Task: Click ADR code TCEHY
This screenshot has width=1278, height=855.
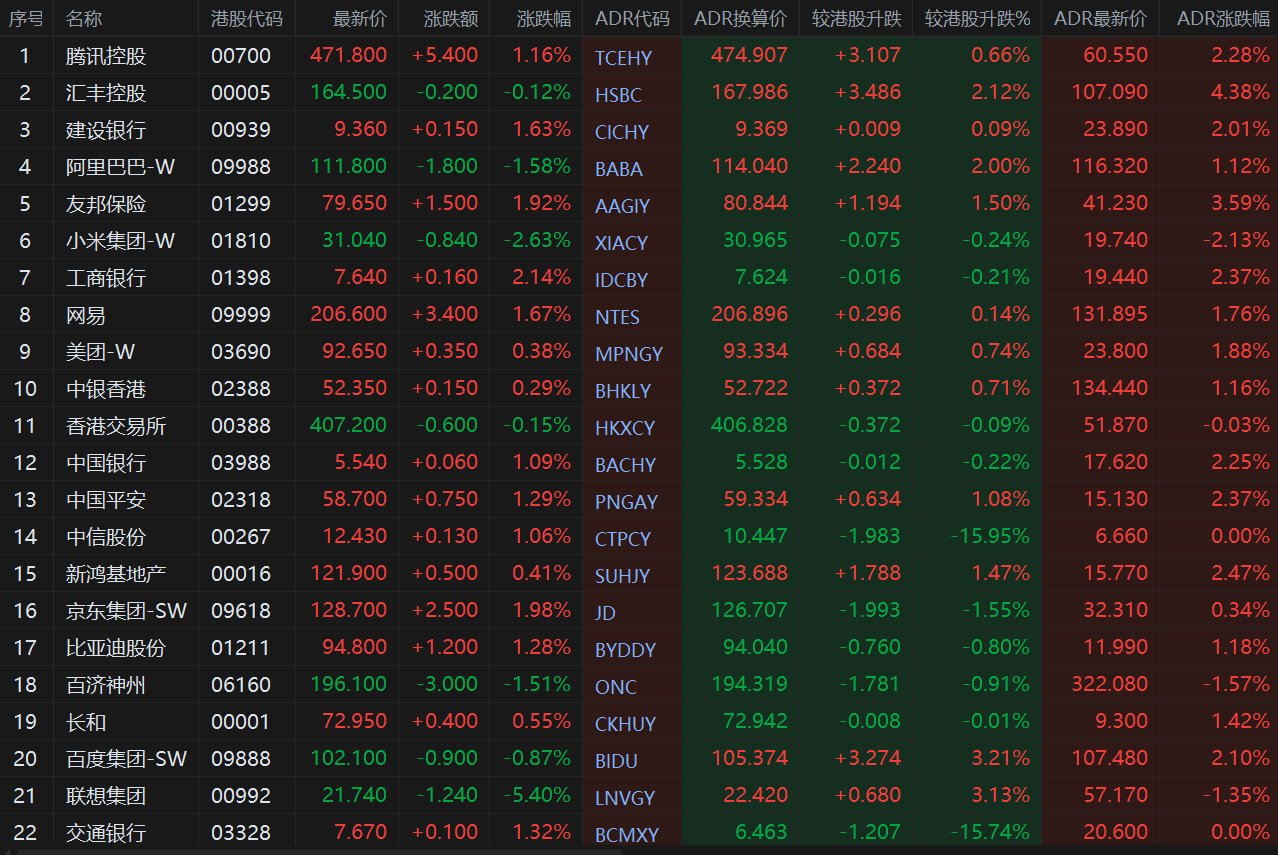Action: pos(623,58)
